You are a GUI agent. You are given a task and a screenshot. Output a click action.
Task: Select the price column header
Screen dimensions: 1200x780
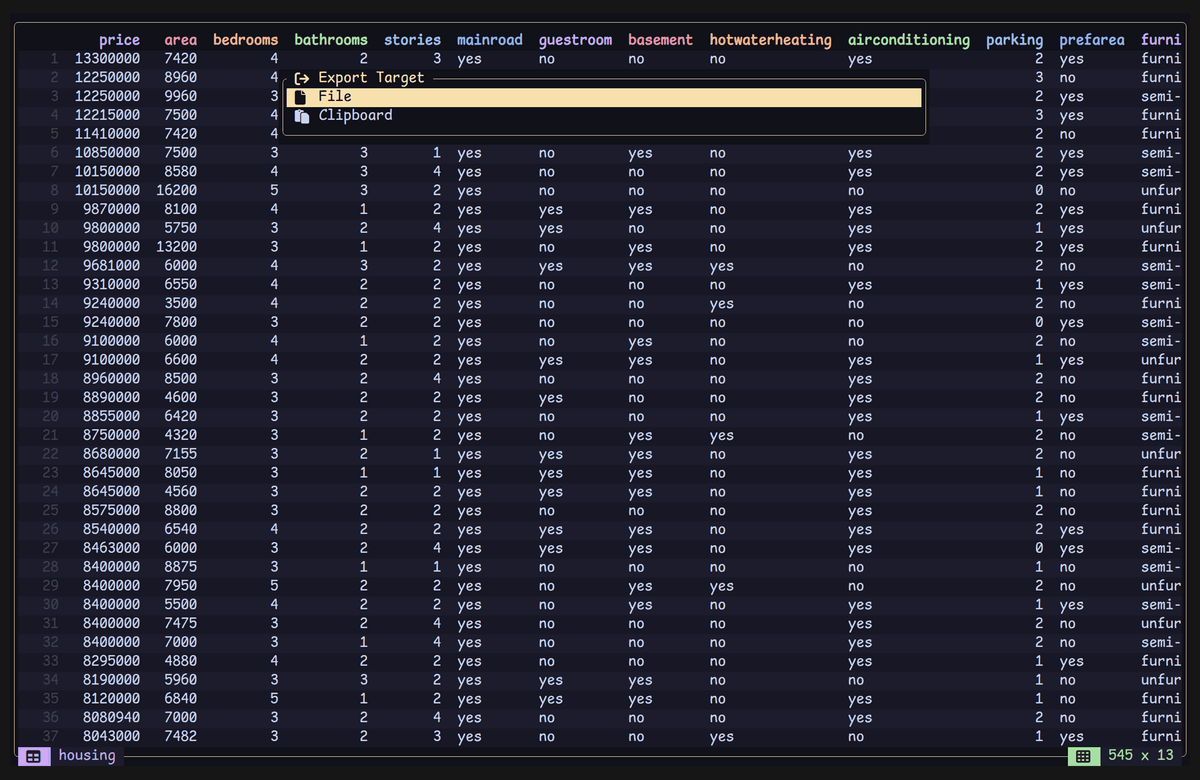pyautogui.click(x=120, y=40)
